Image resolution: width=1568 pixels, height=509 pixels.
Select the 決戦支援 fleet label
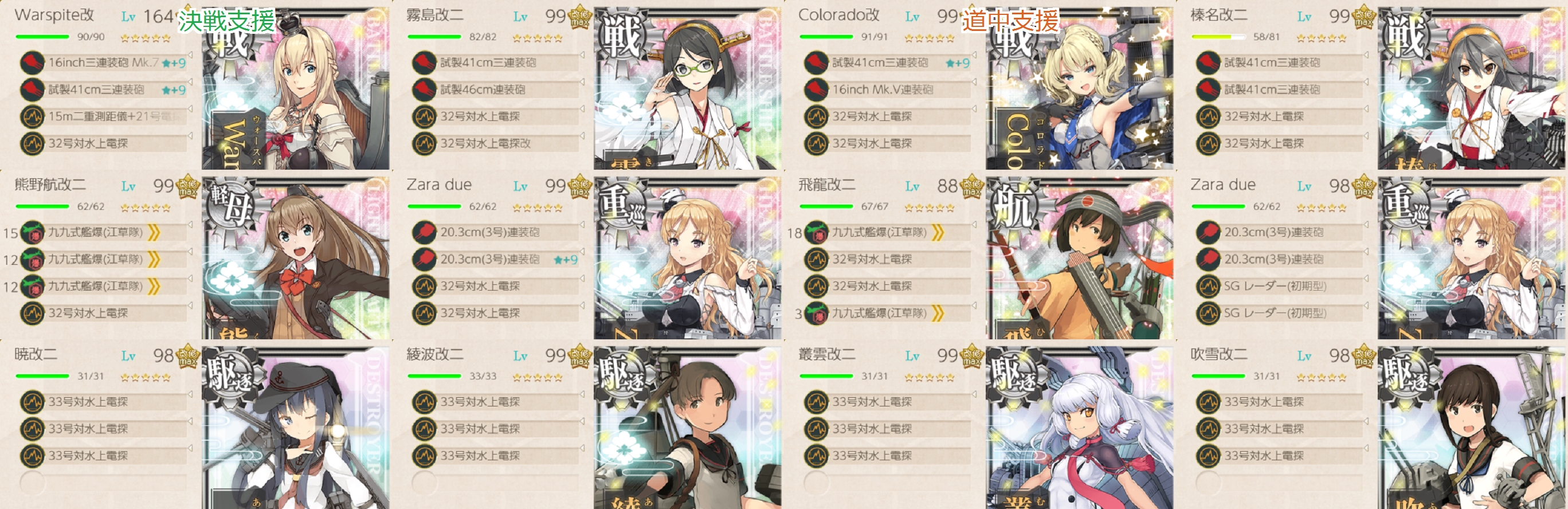(x=226, y=21)
